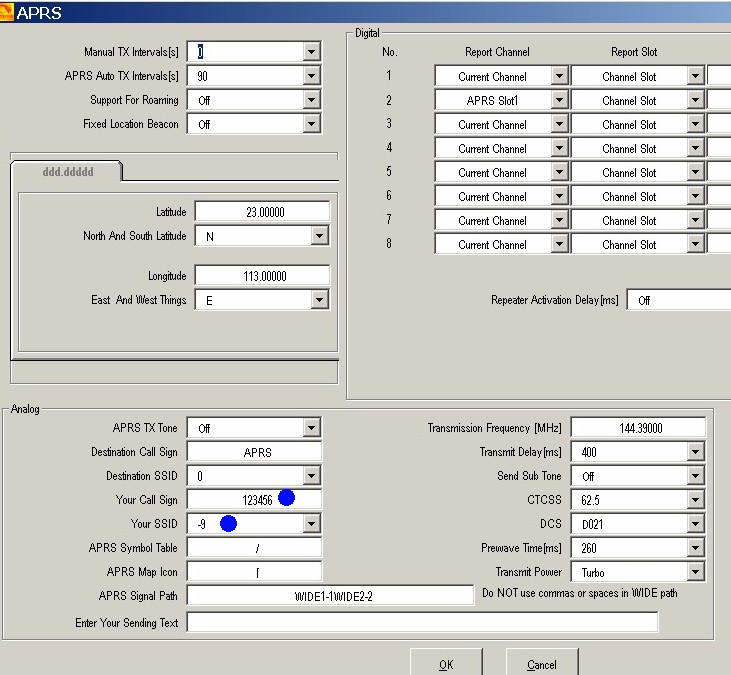Open CTCSS dropdown
The width and height of the screenshot is (731, 675).
point(695,500)
